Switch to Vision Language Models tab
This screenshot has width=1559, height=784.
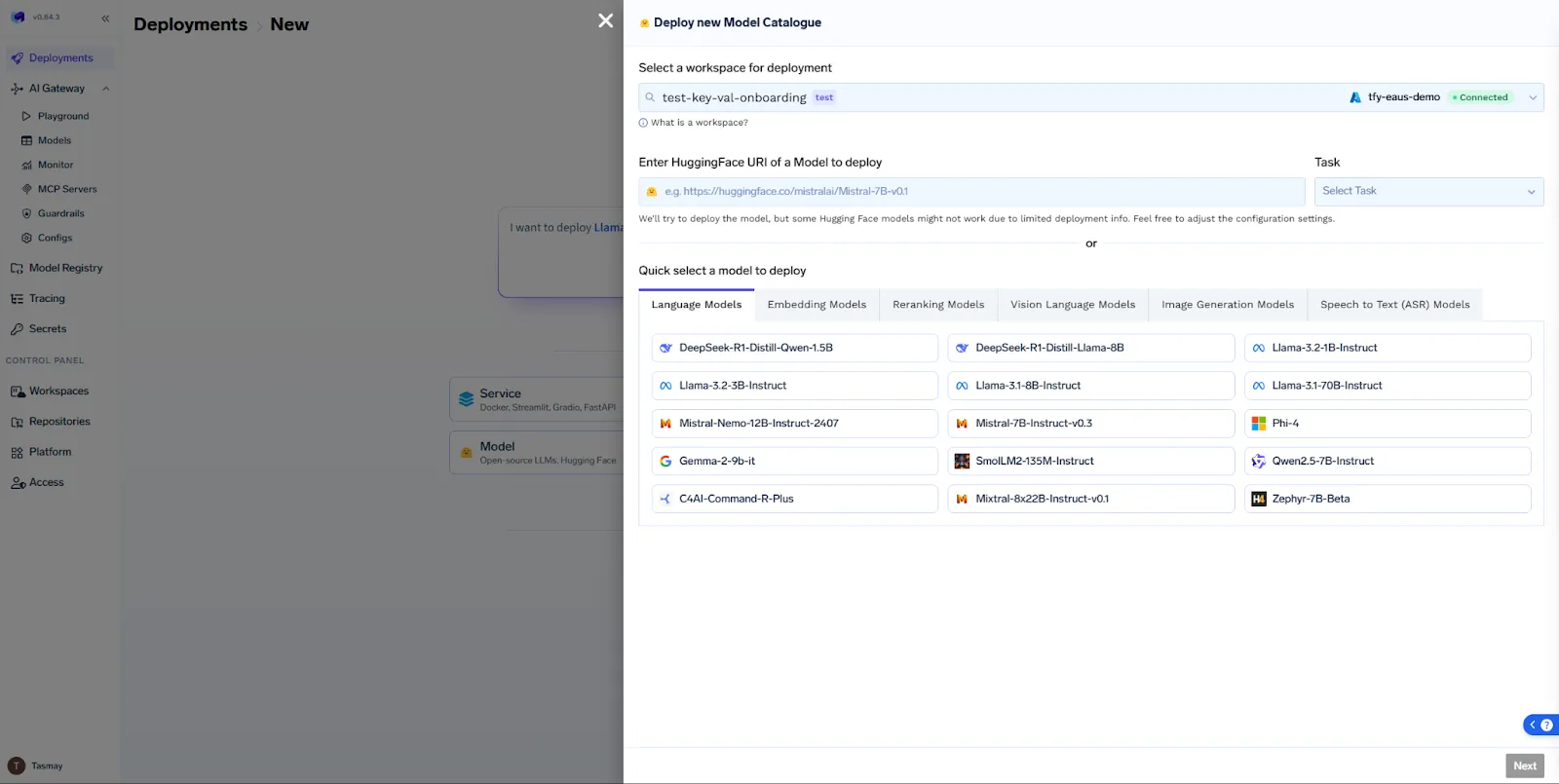[x=1073, y=305]
